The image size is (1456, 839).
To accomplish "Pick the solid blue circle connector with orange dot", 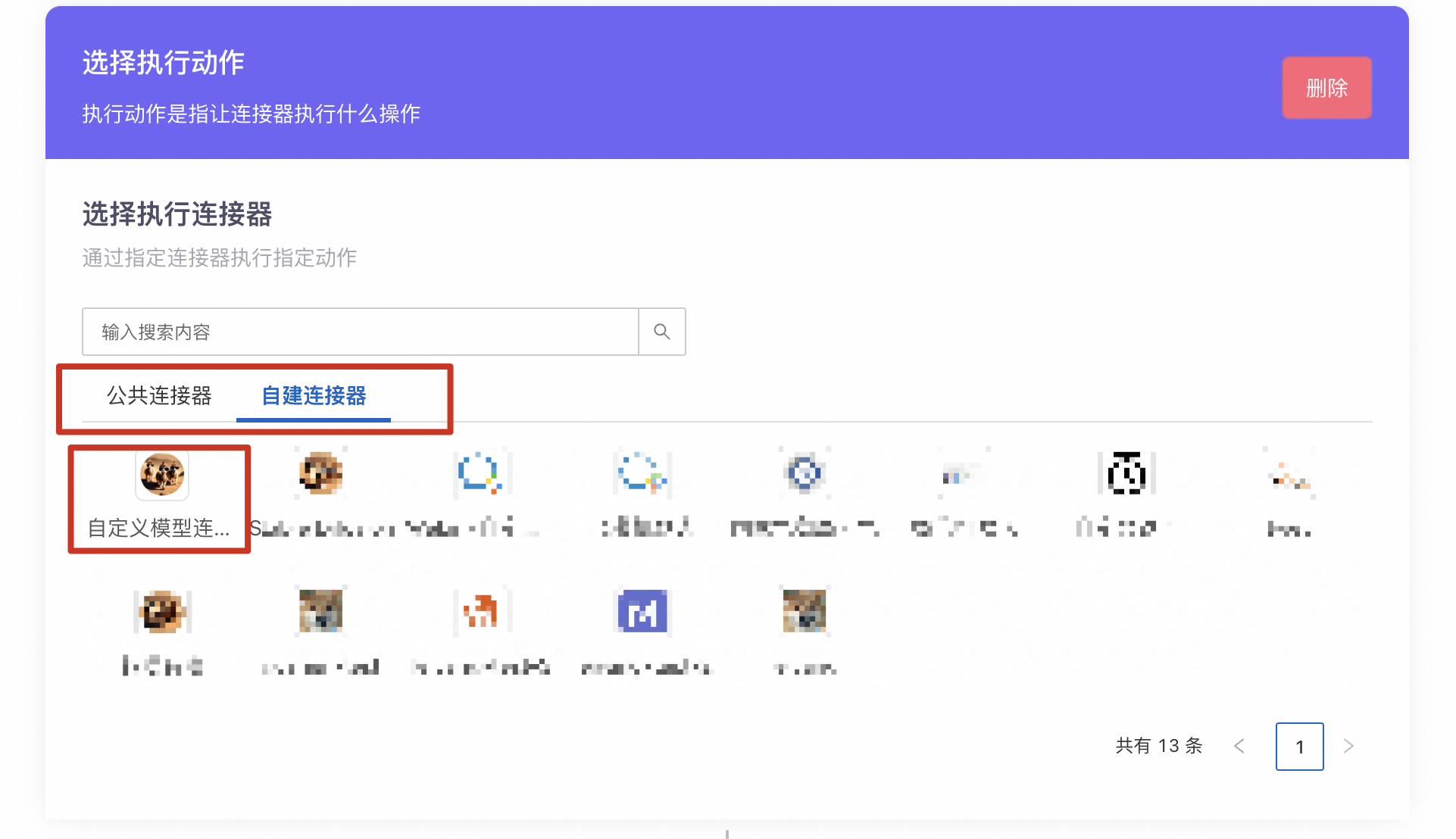I will [480, 474].
